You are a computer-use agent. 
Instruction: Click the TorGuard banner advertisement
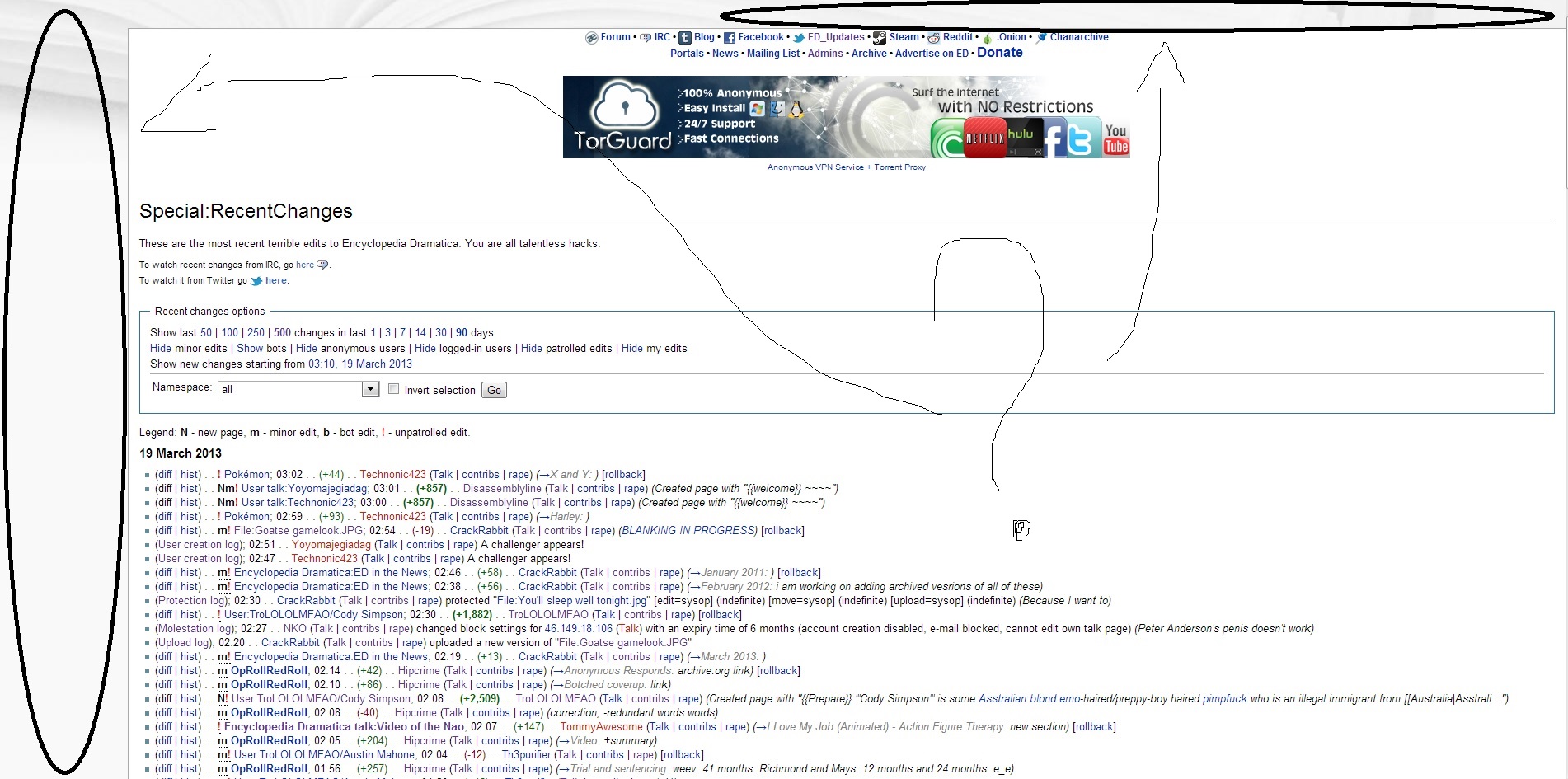846,117
